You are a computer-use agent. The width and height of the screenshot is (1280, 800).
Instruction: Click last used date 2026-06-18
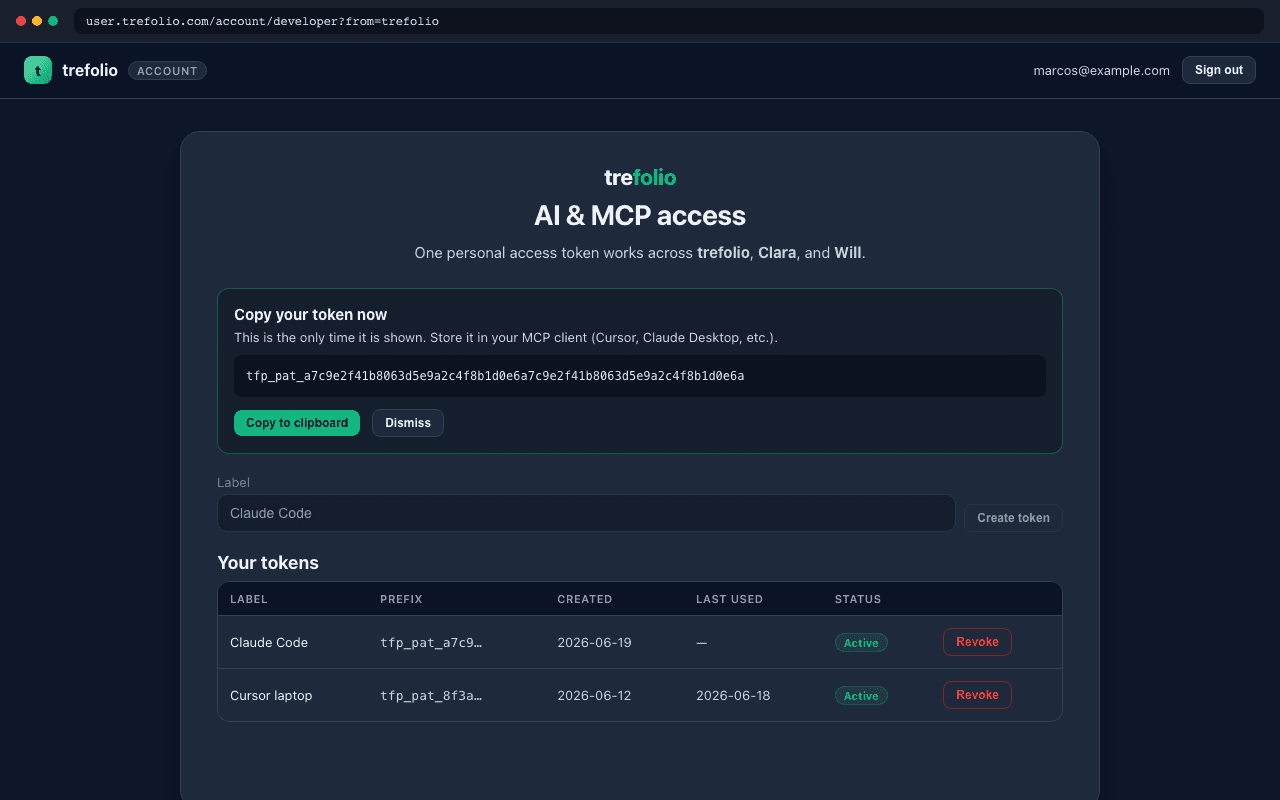coord(733,695)
